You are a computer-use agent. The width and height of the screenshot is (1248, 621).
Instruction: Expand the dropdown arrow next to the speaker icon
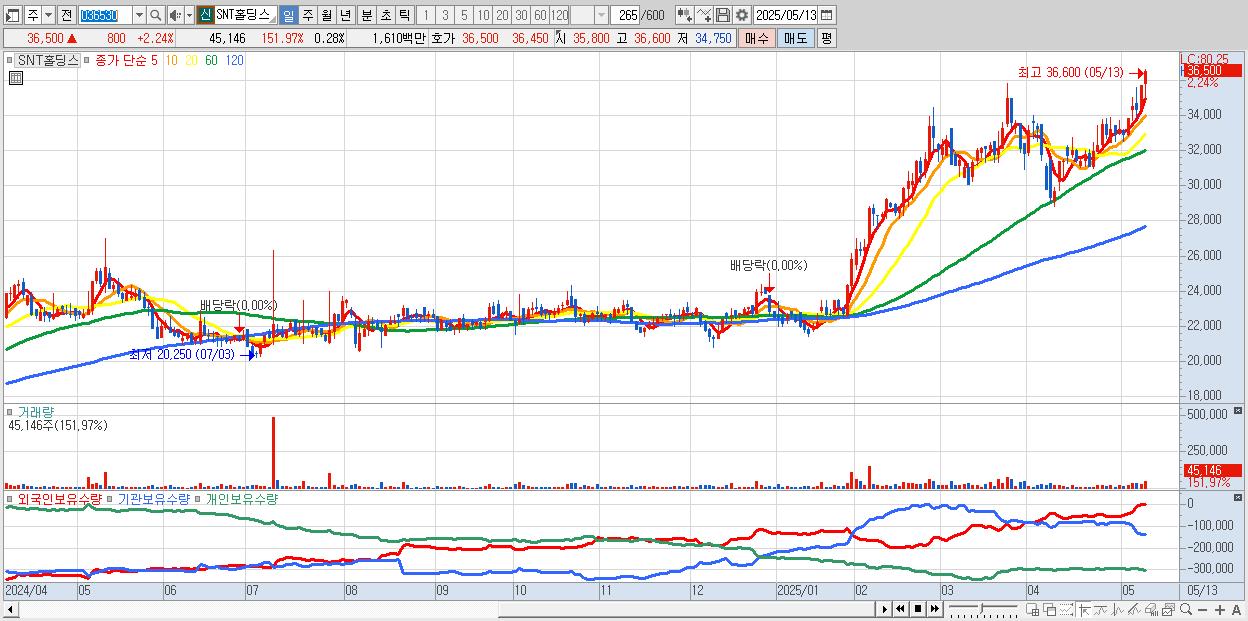pyautogui.click(x=189, y=15)
